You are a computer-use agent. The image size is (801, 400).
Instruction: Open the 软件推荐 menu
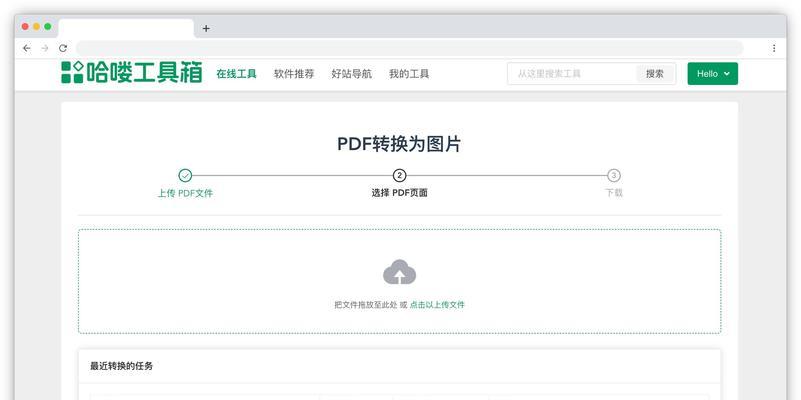point(294,74)
